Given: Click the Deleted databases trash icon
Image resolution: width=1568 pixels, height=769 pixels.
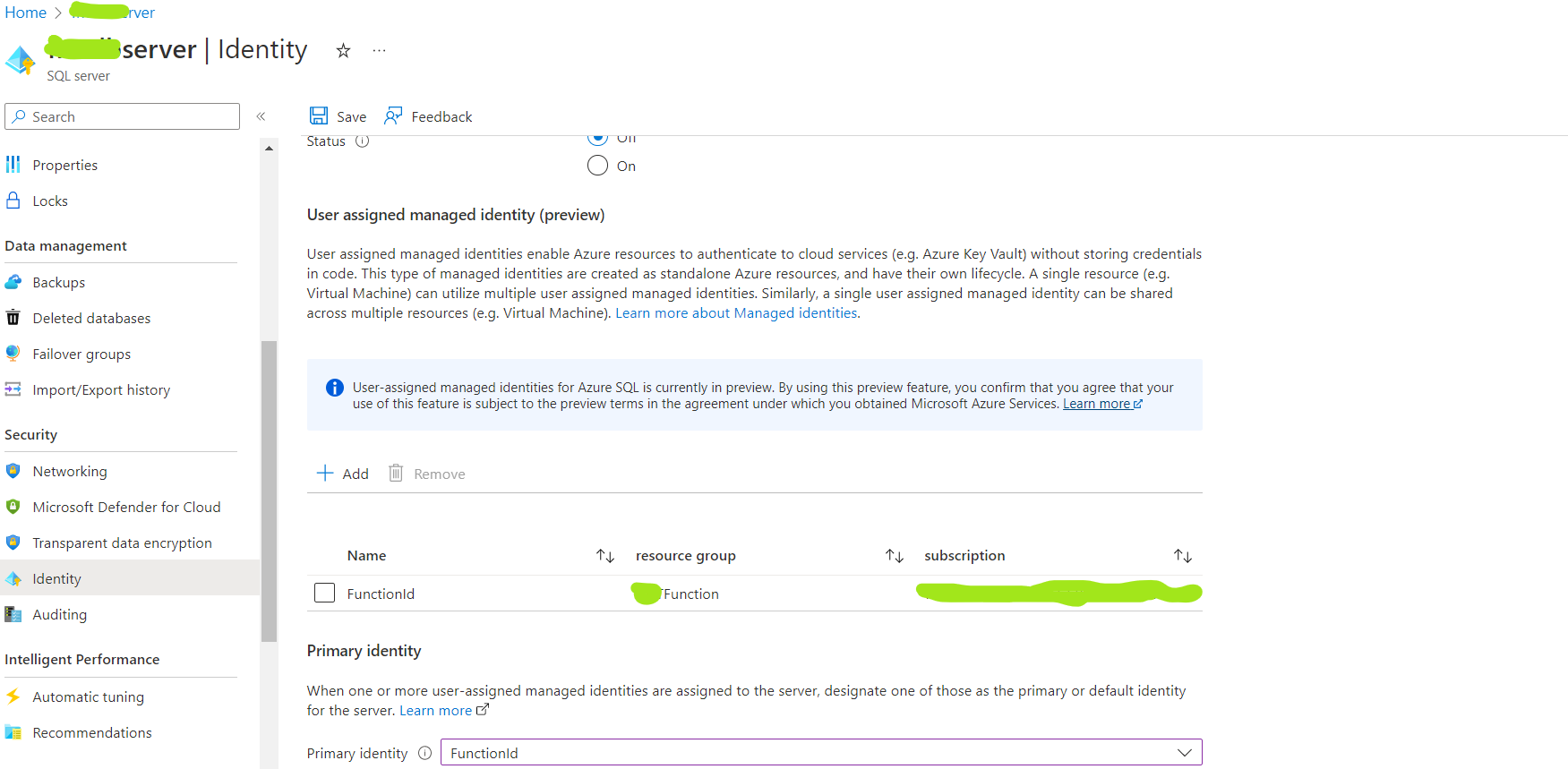Looking at the screenshot, I should tap(13, 318).
